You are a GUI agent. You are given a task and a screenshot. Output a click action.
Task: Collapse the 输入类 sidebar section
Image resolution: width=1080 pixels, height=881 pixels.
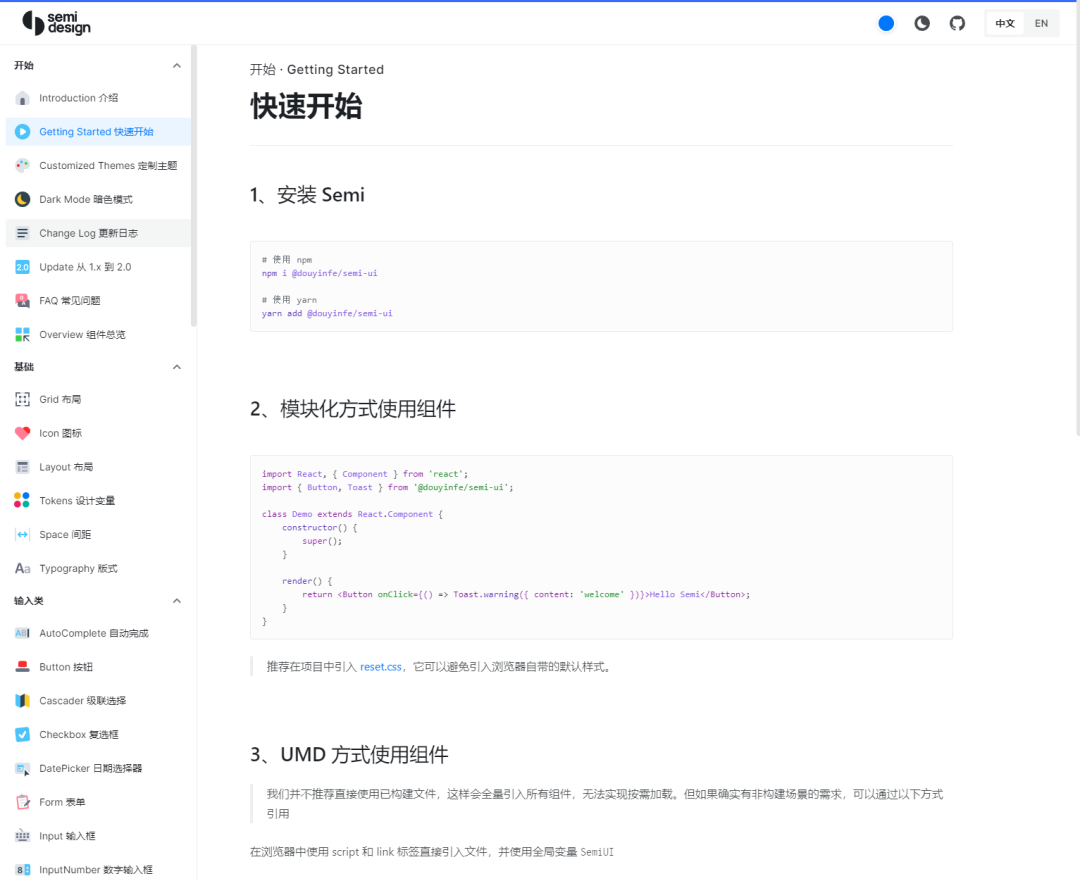[x=176, y=601]
